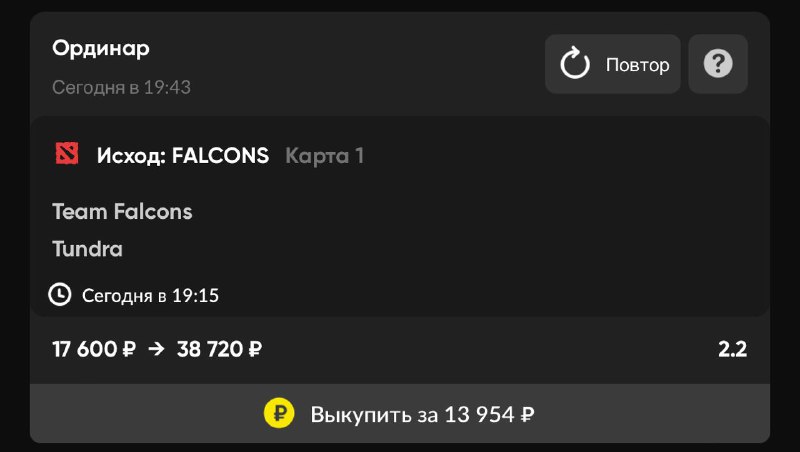Click the 17 600 ₽ stake amount

94,349
